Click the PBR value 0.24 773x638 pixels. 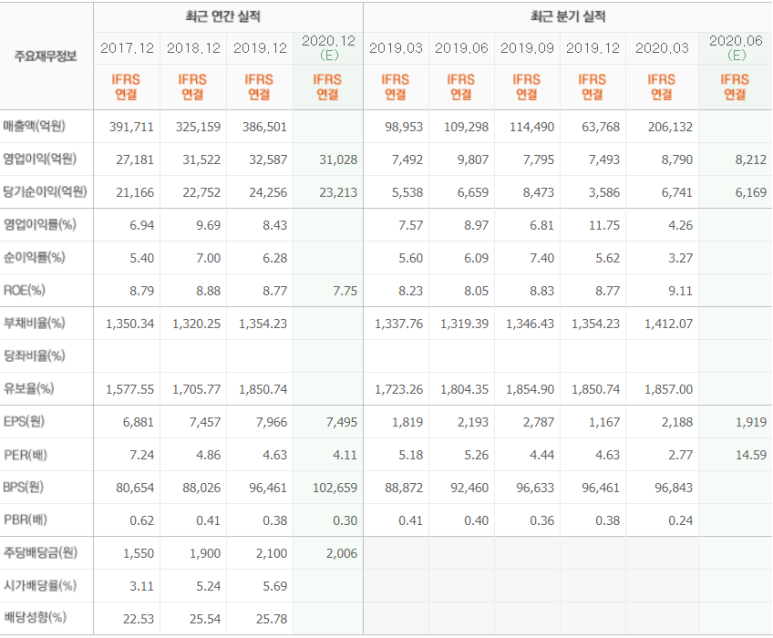click(x=681, y=521)
